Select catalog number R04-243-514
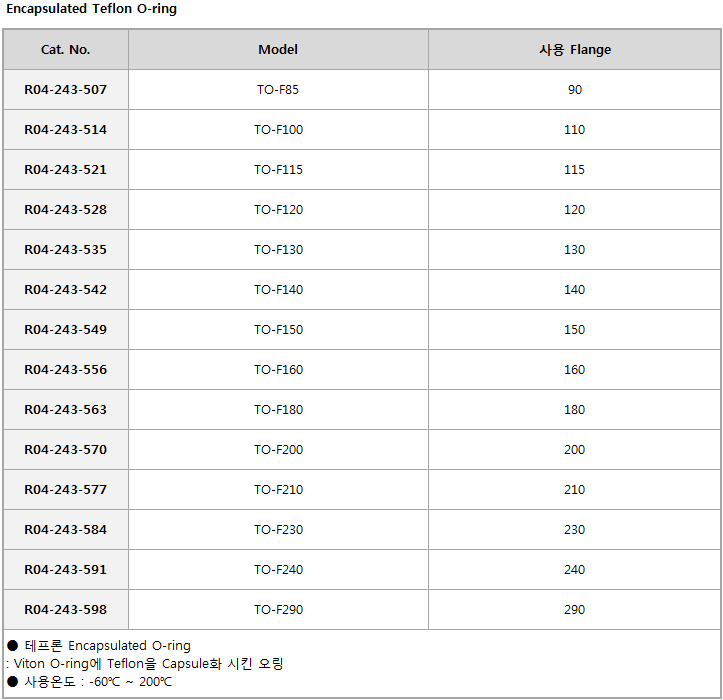Viewport: 723px width, 700px height. [65, 130]
